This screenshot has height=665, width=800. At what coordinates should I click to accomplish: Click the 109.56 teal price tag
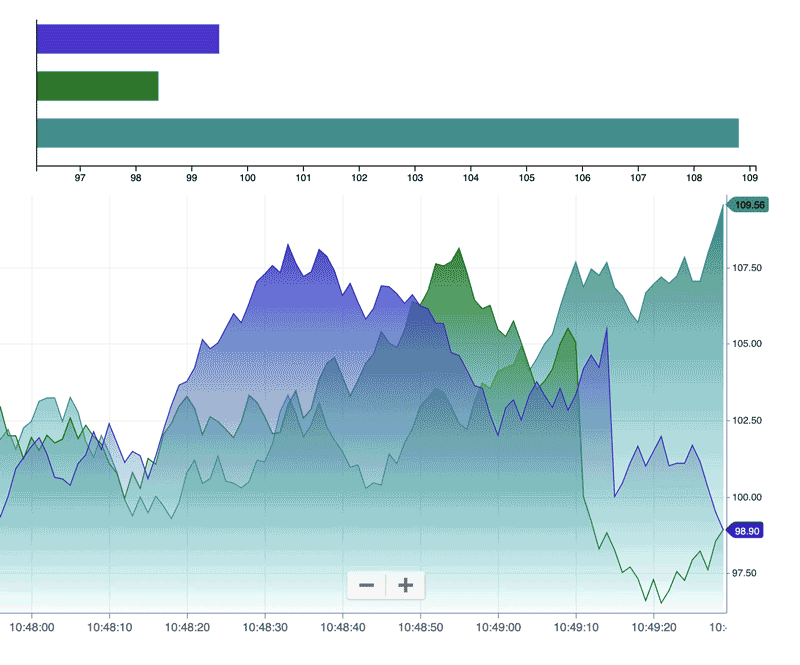point(748,205)
